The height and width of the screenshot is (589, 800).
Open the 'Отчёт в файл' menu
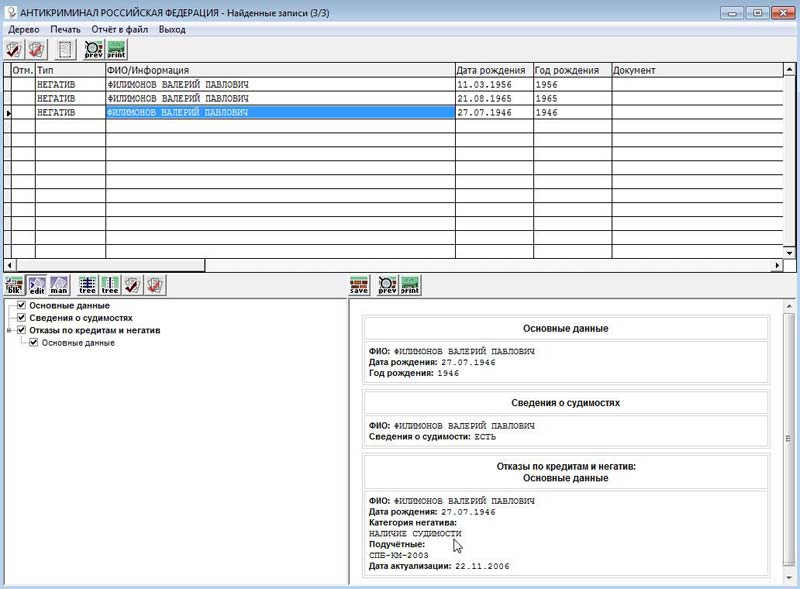(119, 30)
